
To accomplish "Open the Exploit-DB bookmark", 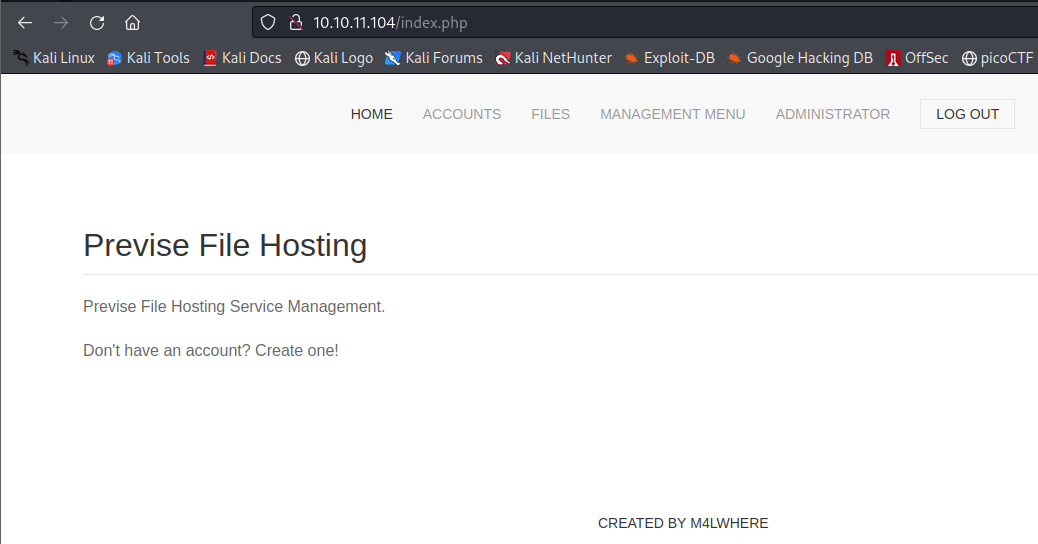I will tap(670, 58).
